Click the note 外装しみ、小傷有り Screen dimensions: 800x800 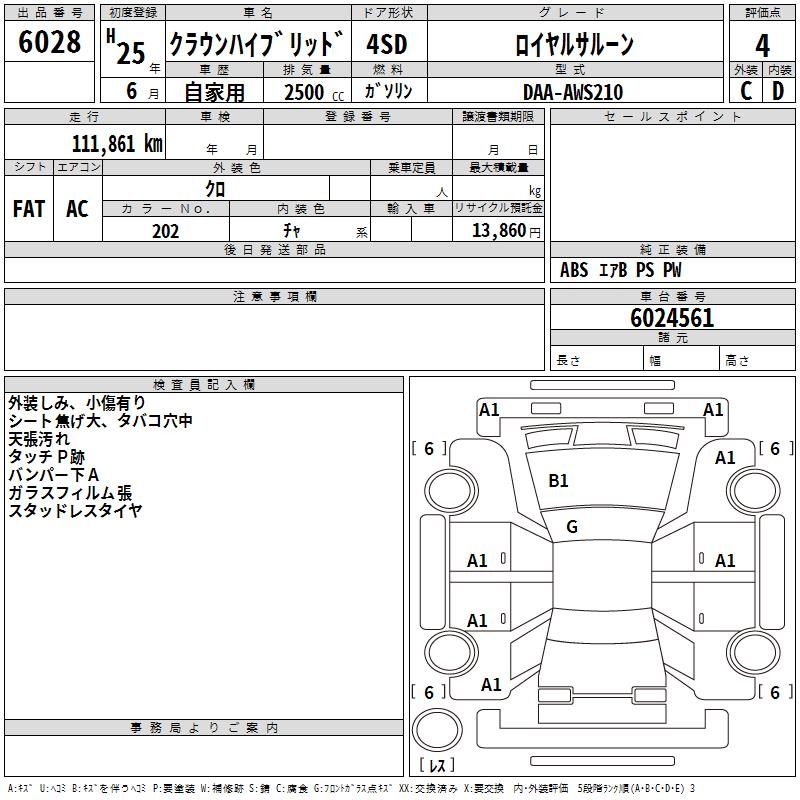(77, 403)
